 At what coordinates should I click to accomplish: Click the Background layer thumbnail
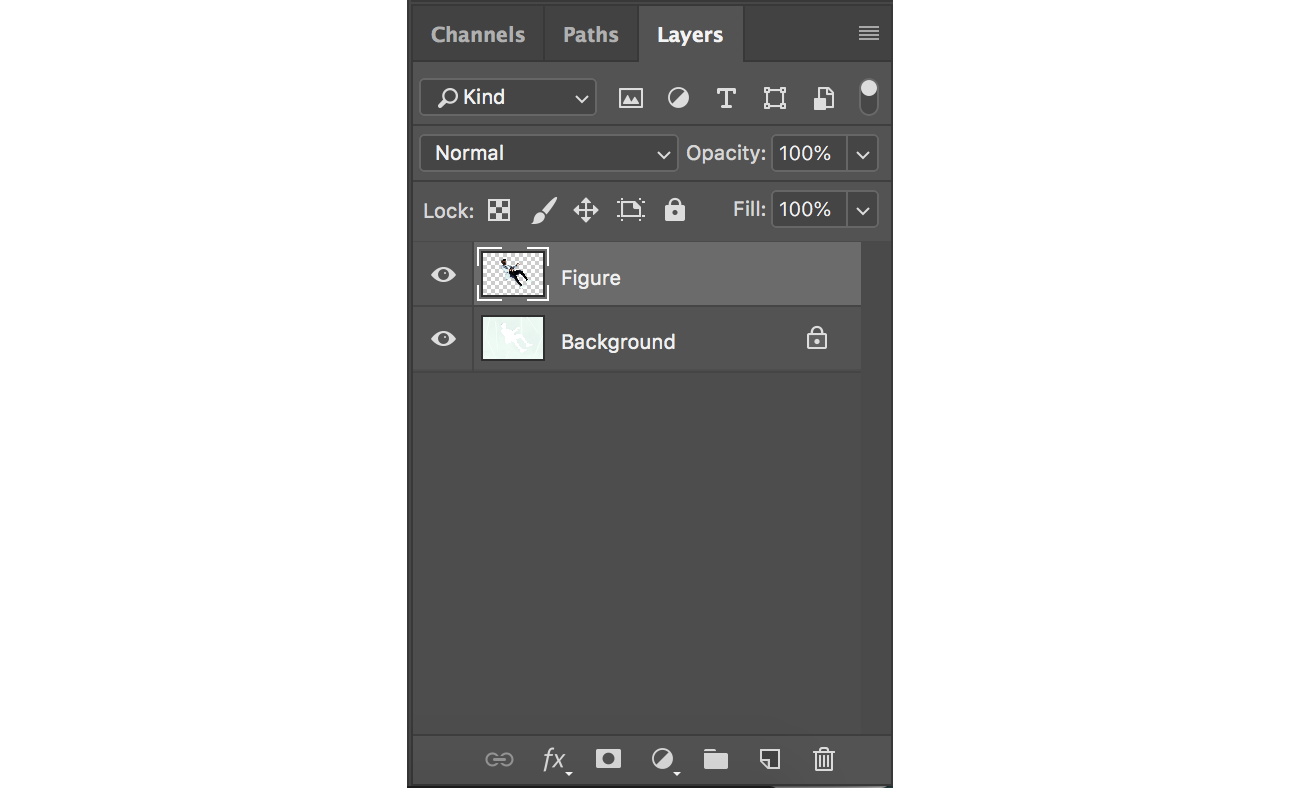tap(513, 338)
